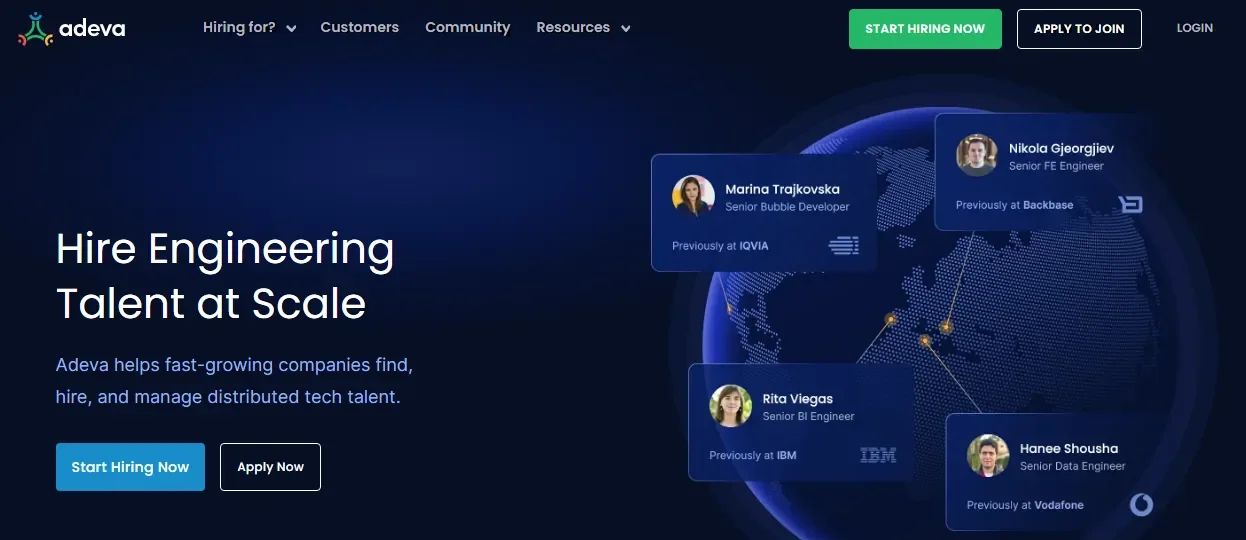The image size is (1246, 540).
Task: Click the IBM logo on Rita's card
Action: pos(878,455)
